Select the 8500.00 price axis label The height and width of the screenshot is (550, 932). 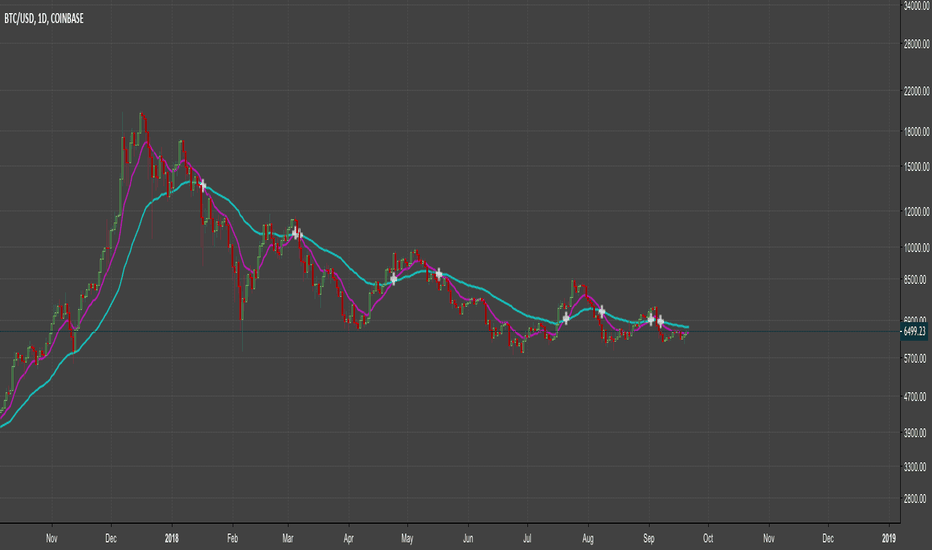click(915, 279)
